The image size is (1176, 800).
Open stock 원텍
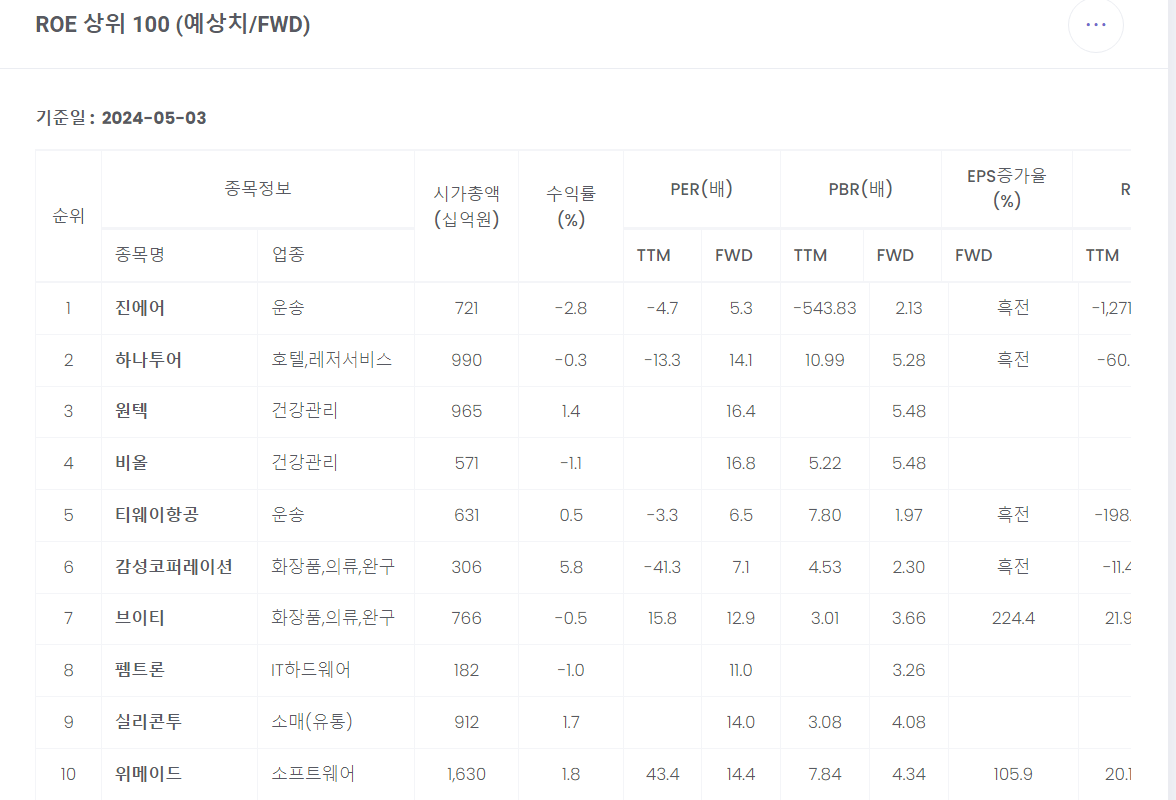(x=131, y=411)
